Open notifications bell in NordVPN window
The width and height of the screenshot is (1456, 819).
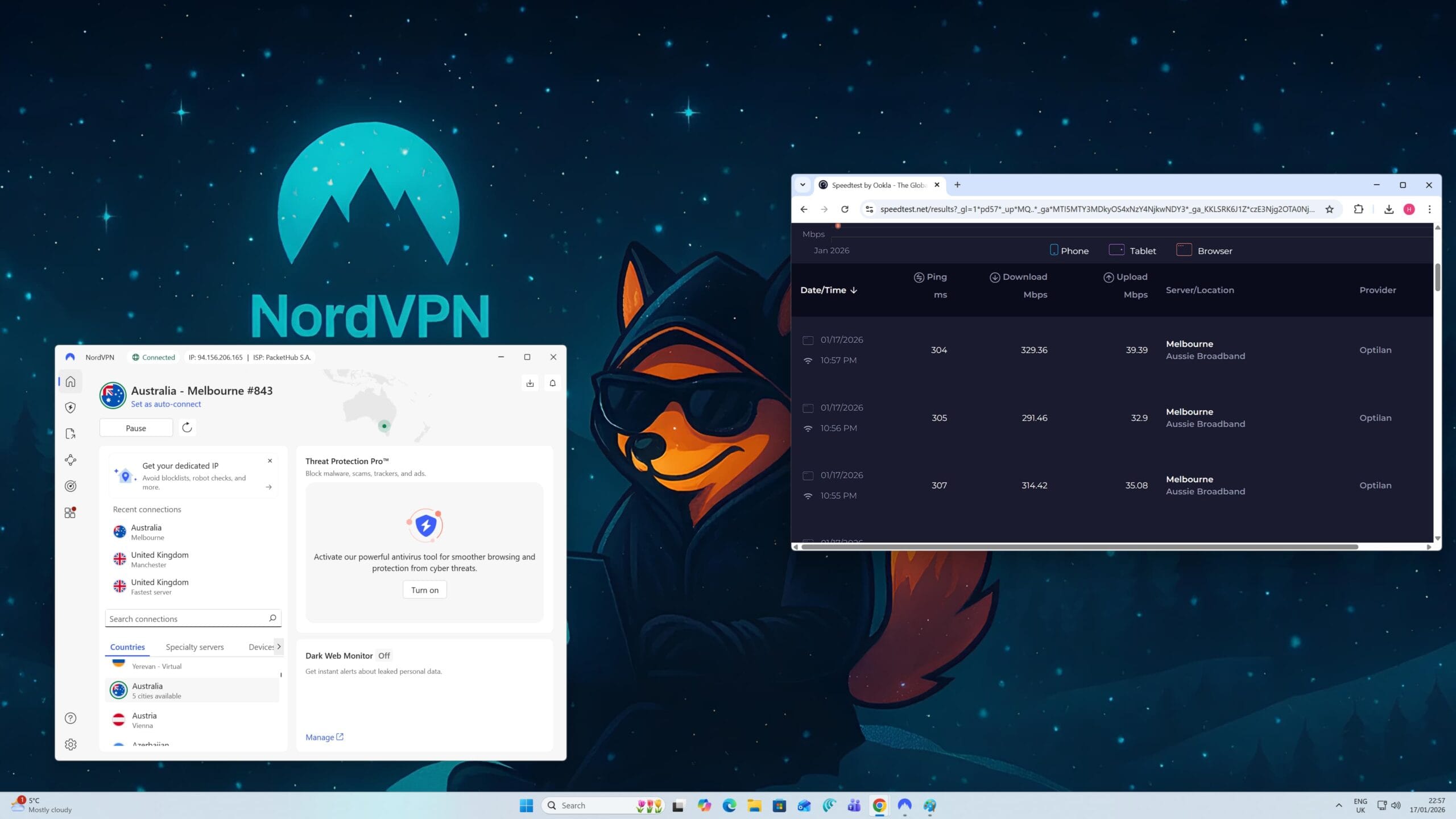tap(552, 383)
